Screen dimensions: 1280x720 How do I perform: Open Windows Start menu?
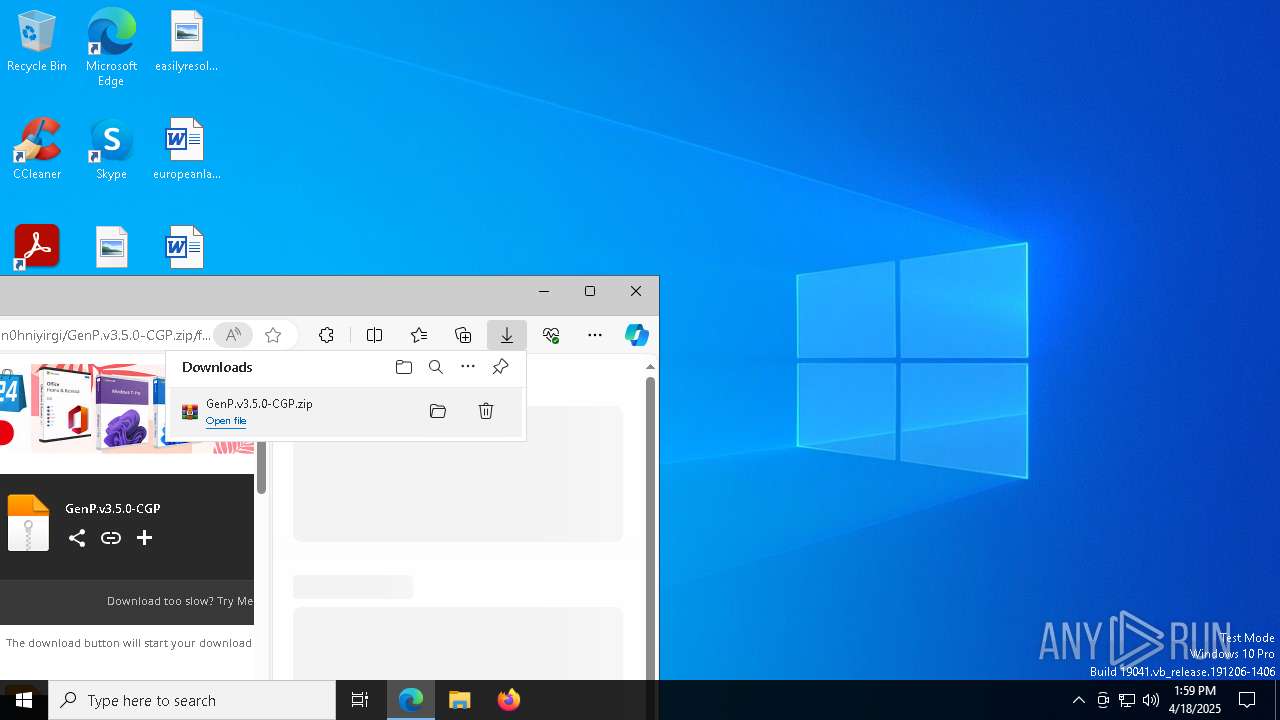point(24,700)
